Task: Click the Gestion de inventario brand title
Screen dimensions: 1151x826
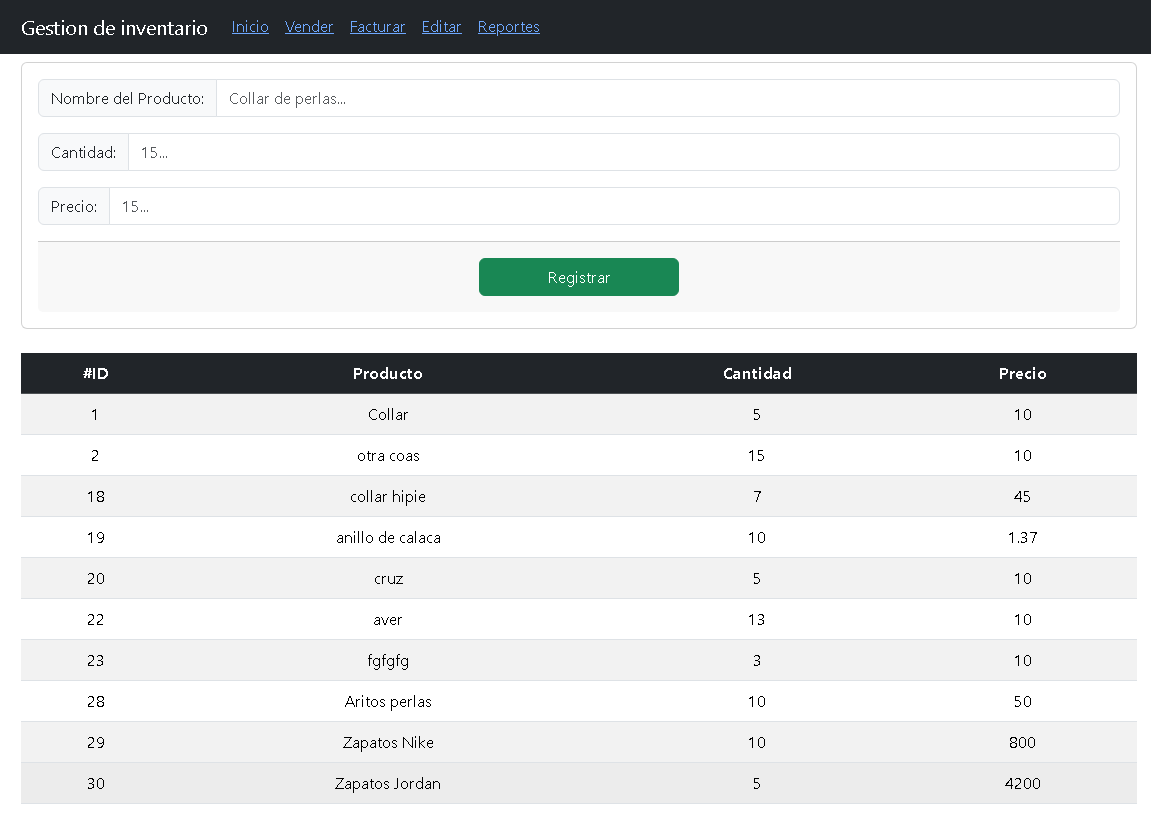Action: click(115, 28)
